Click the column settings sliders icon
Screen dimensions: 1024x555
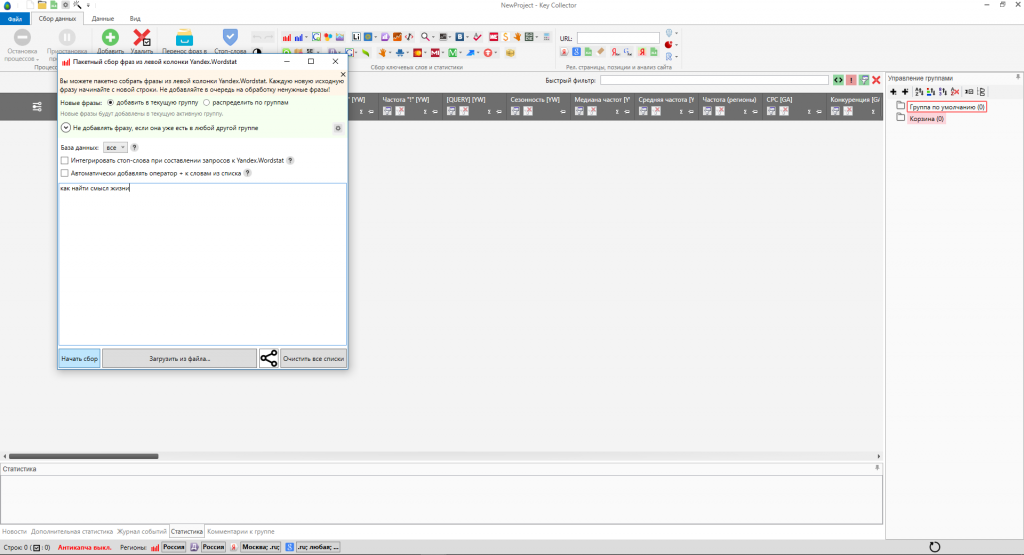[x=38, y=107]
